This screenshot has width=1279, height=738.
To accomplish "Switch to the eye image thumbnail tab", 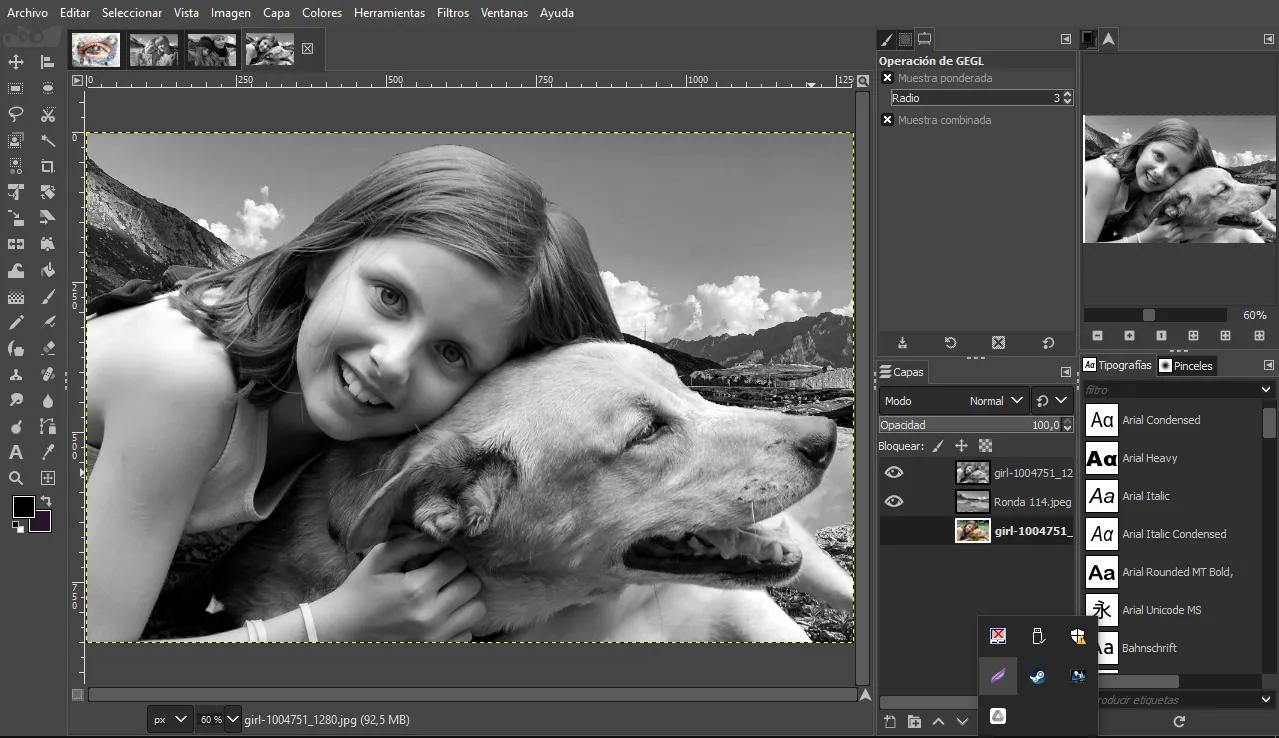I will click(96, 49).
